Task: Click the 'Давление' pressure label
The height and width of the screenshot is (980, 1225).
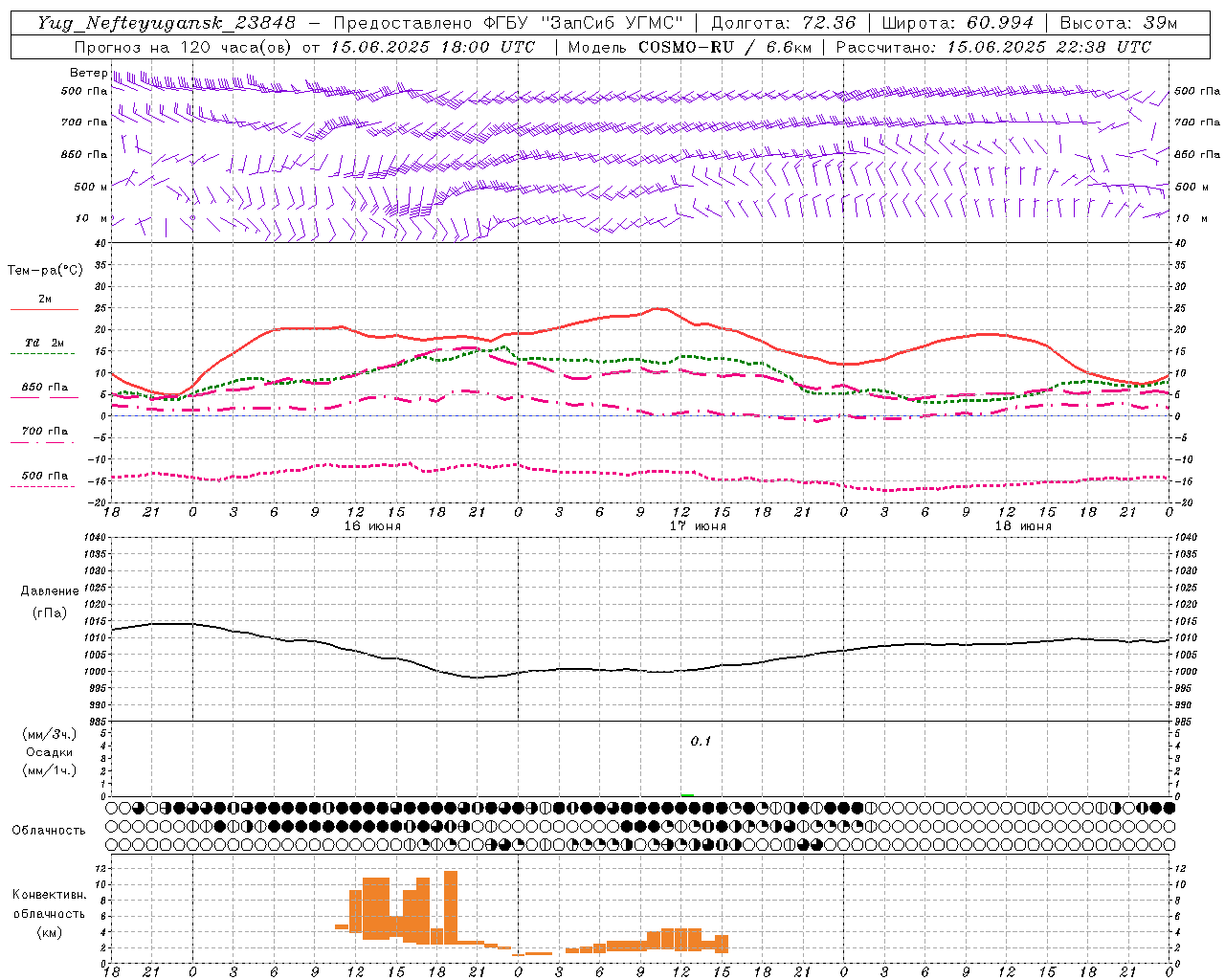Action: point(50,591)
